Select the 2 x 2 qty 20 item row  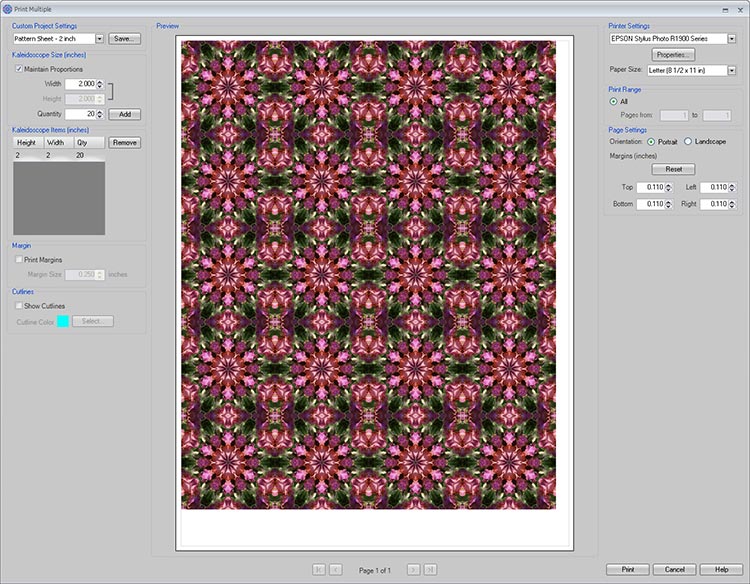pos(59,155)
